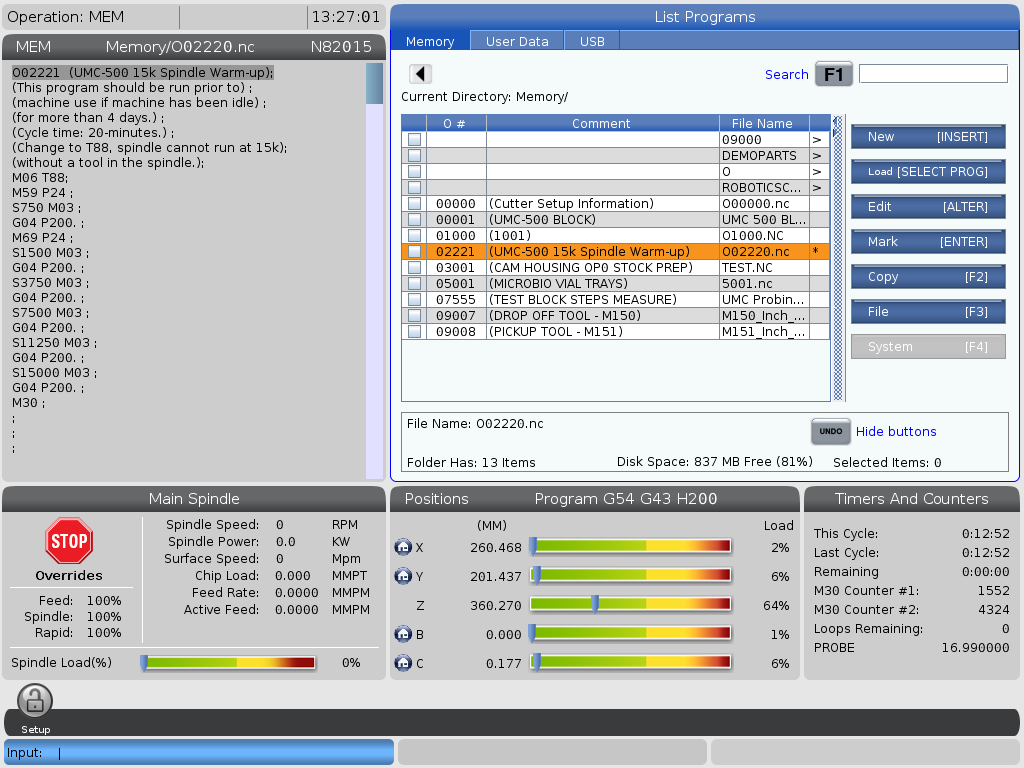Click the M30 code line
Viewport: 1024px width, 768px height.
click(28, 403)
